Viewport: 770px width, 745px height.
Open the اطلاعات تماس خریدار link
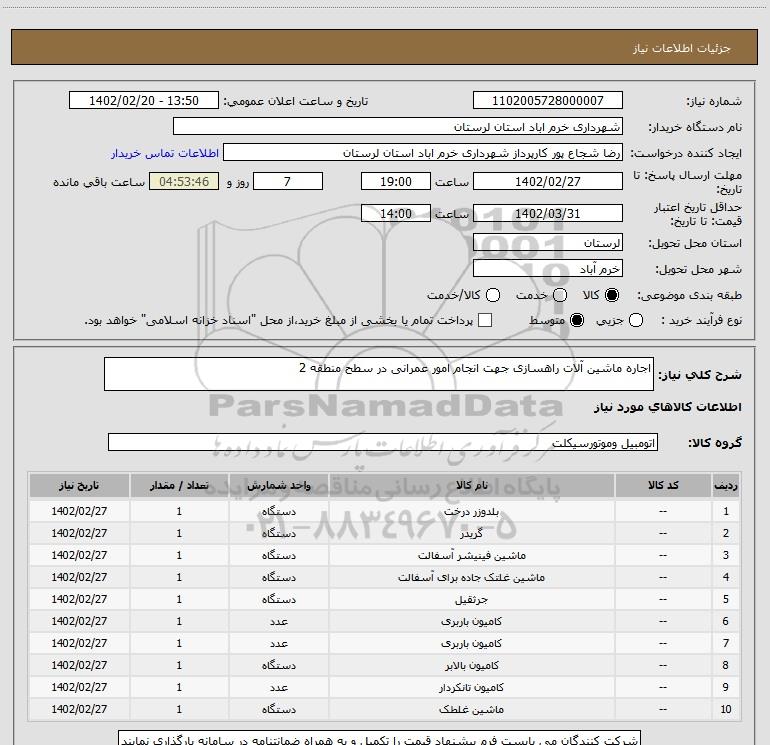pyautogui.click(x=165, y=153)
